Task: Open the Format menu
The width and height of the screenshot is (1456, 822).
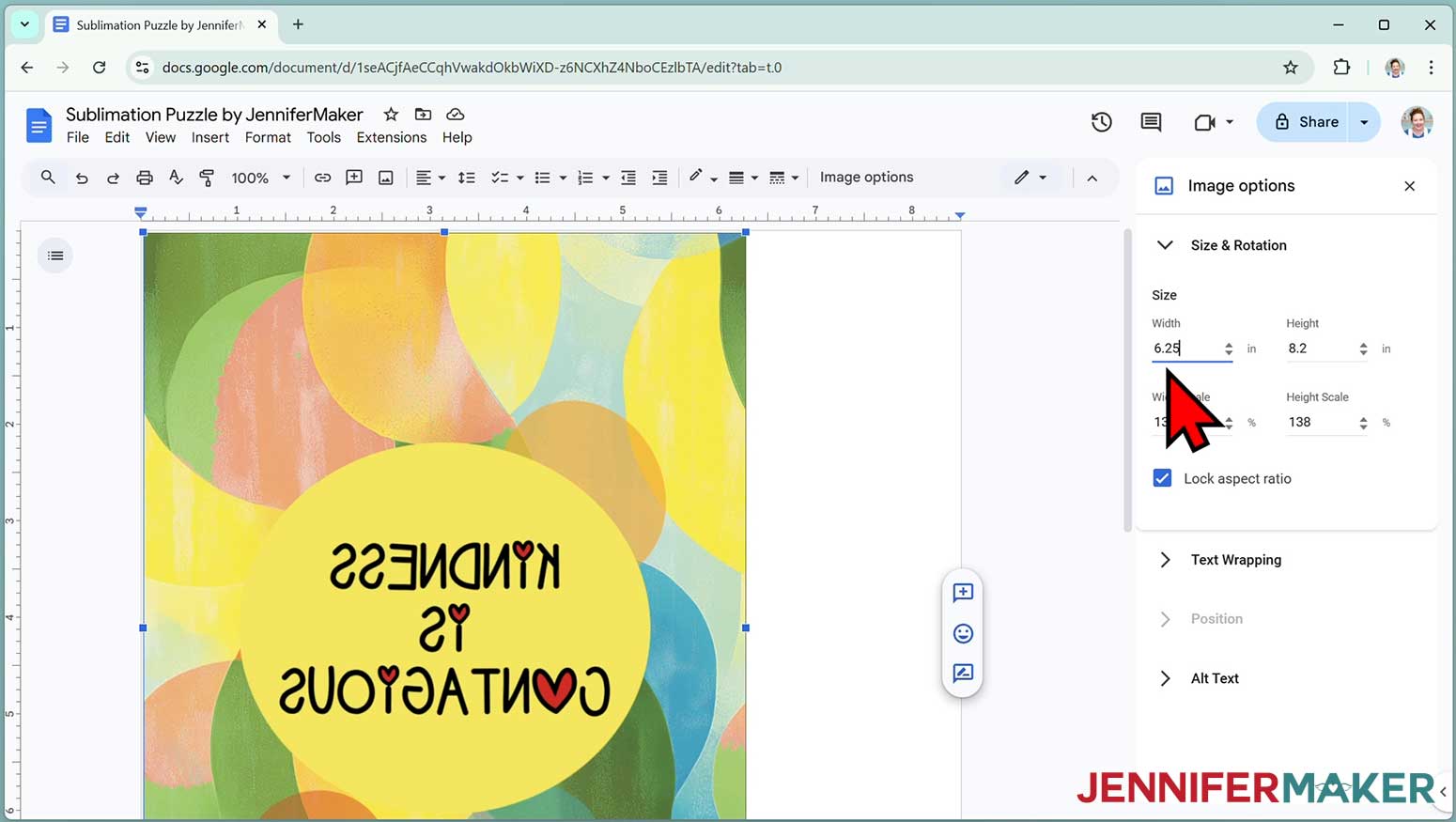Action: (268, 137)
